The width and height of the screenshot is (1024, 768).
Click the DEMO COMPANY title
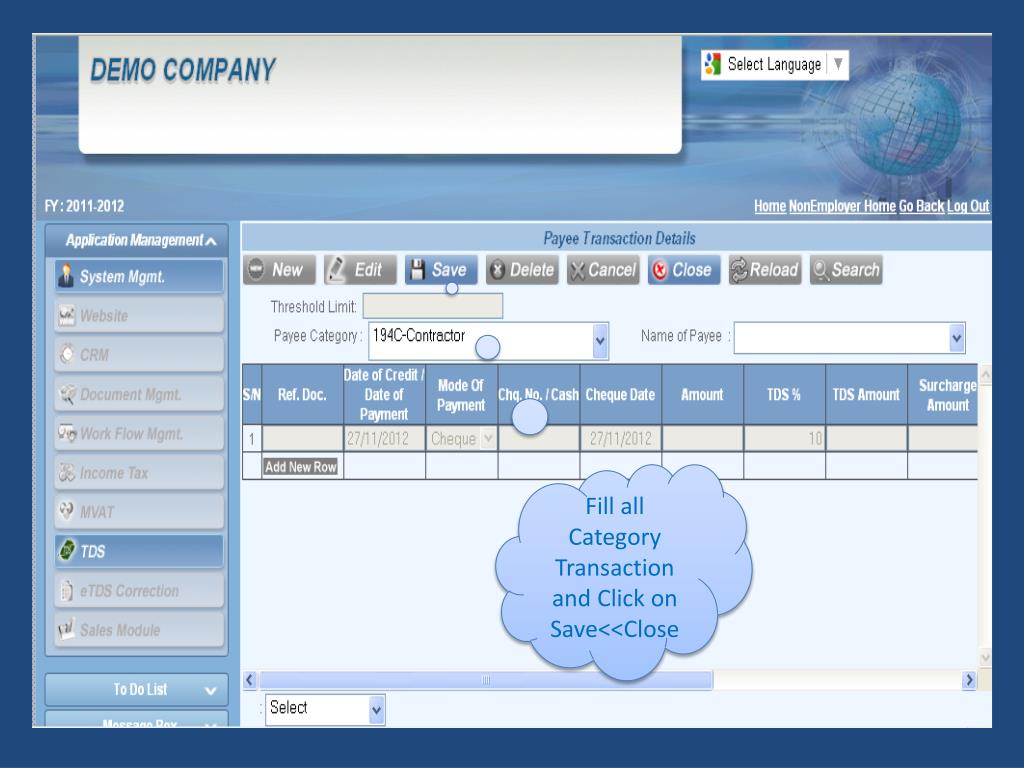pos(182,70)
